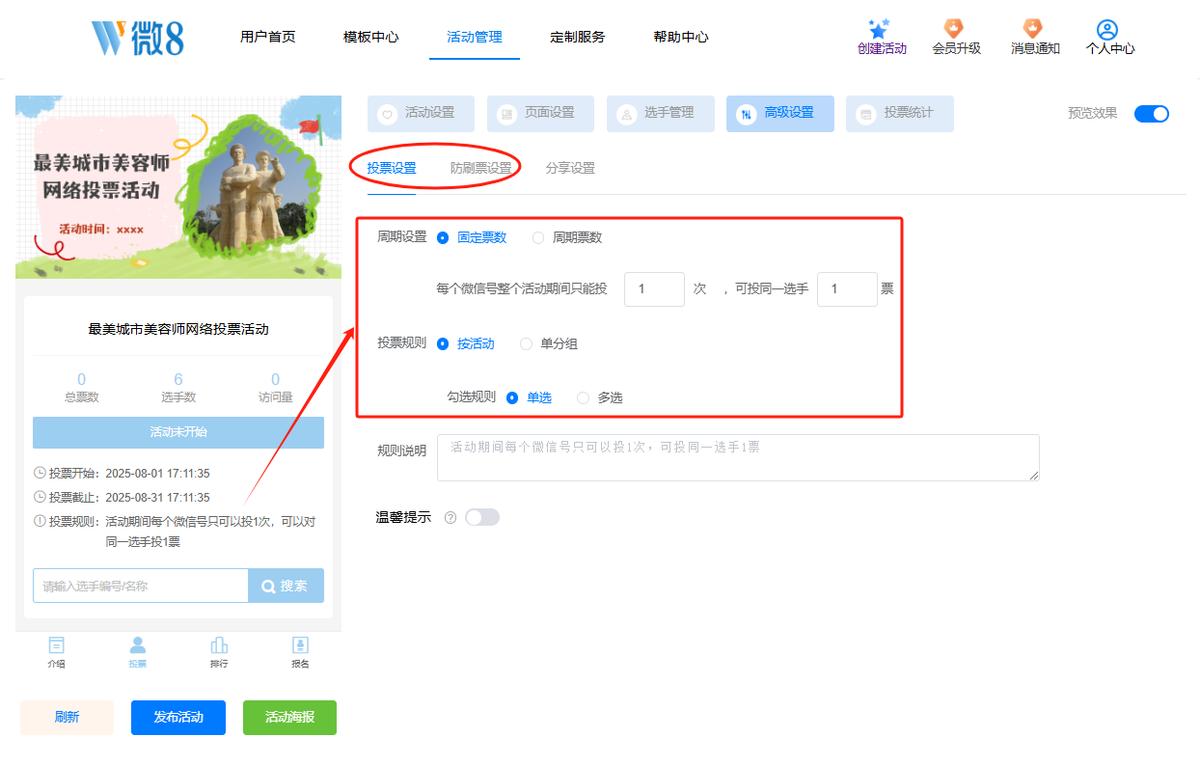Select the 介绍 tab icon in preview
This screenshot has height=765, width=1200.
click(x=57, y=645)
